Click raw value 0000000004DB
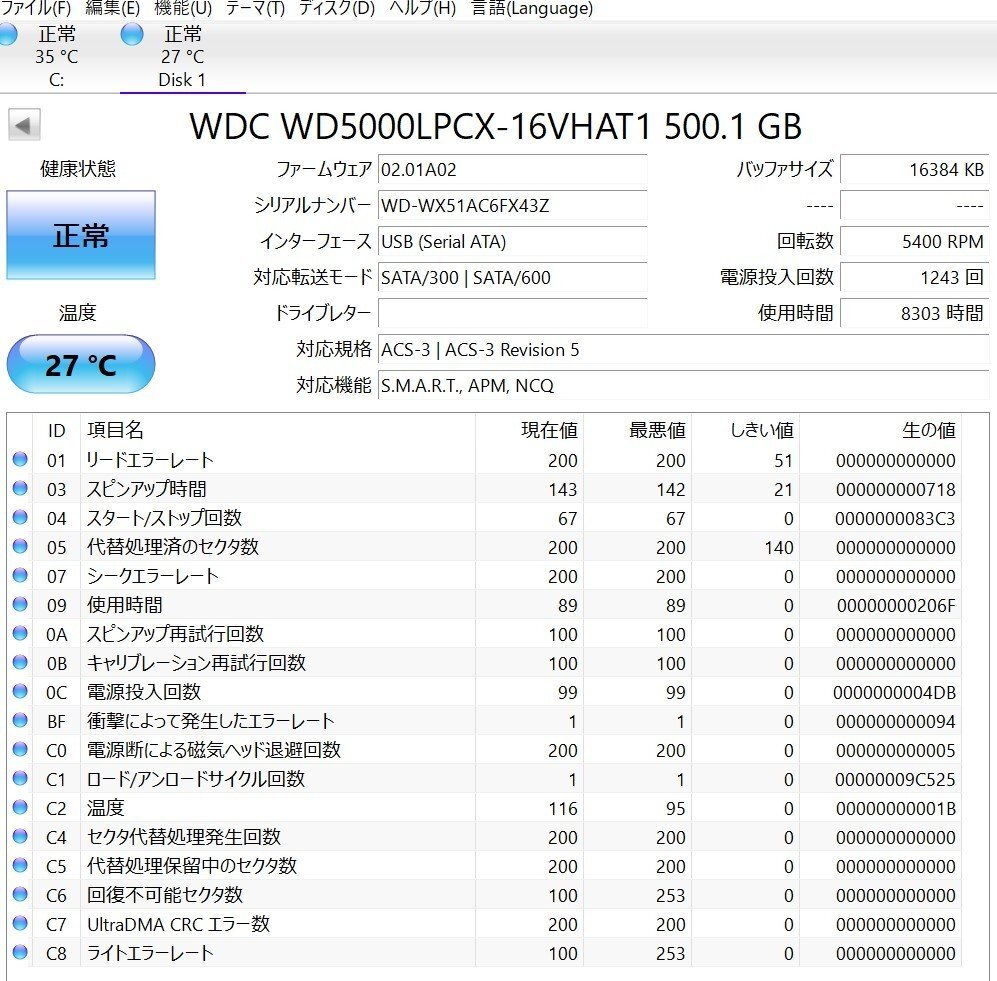 tap(895, 692)
